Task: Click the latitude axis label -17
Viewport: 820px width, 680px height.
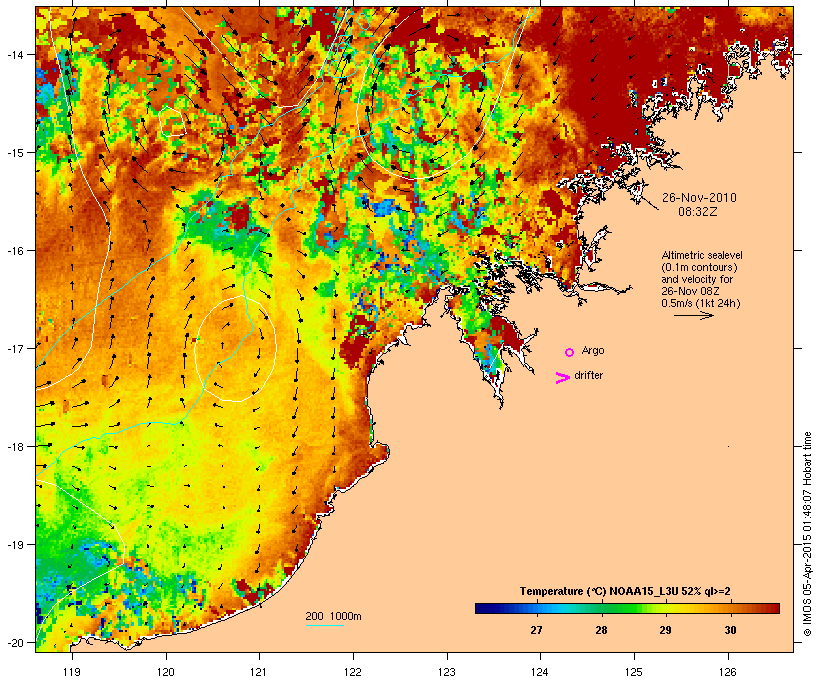Action: 14,348
